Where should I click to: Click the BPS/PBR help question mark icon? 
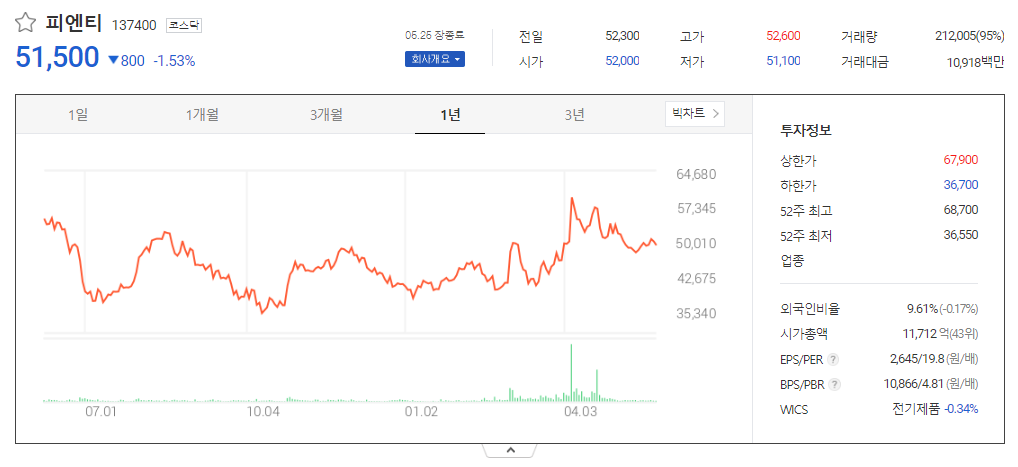coord(835,385)
